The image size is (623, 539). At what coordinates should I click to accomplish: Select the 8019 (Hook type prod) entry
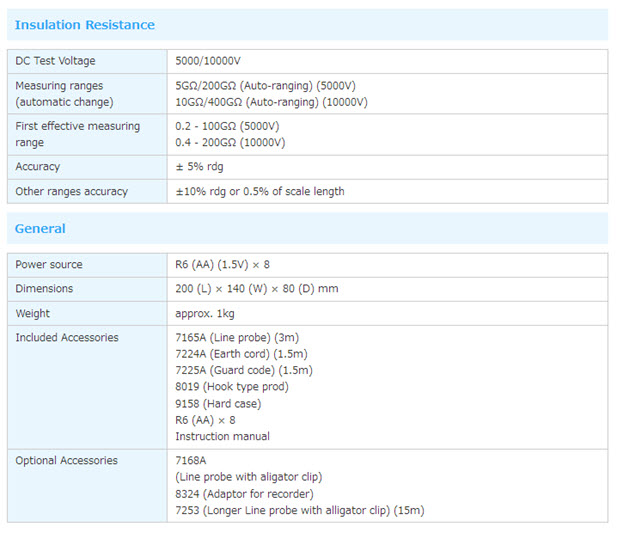[x=232, y=386]
